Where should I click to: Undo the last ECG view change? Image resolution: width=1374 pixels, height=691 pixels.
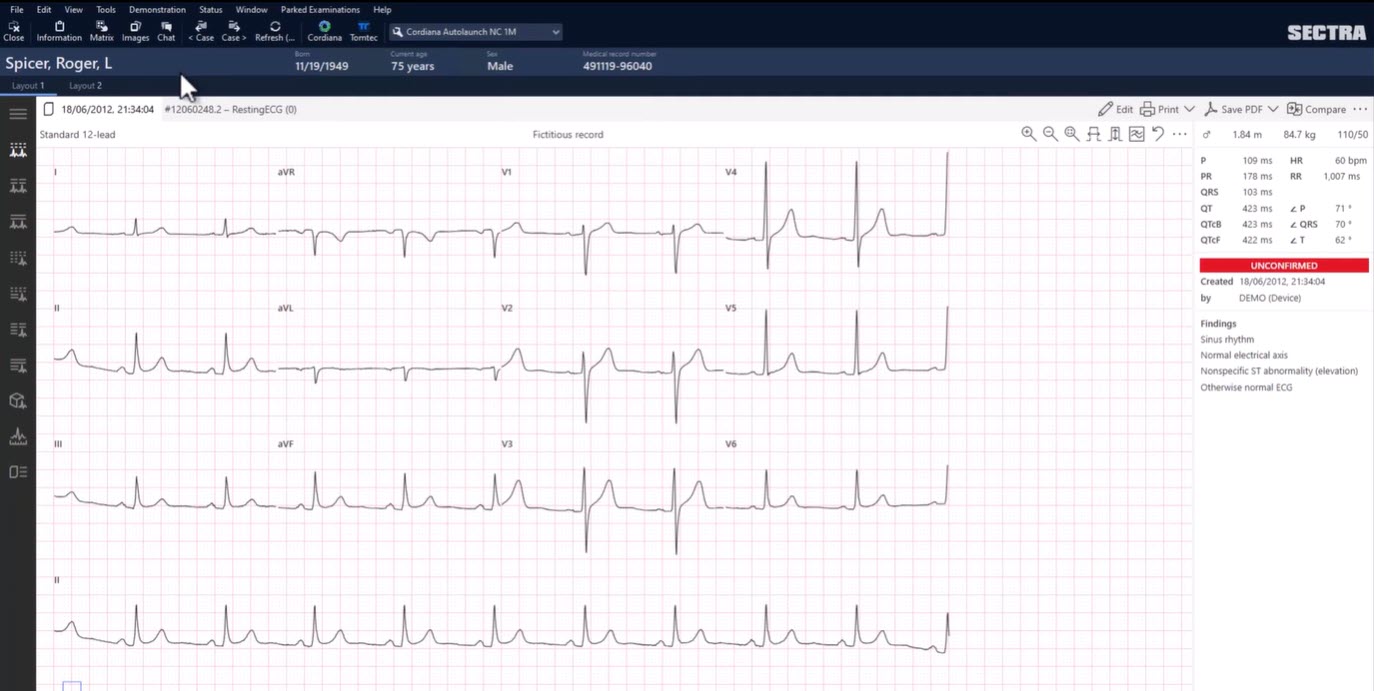[x=1158, y=134]
